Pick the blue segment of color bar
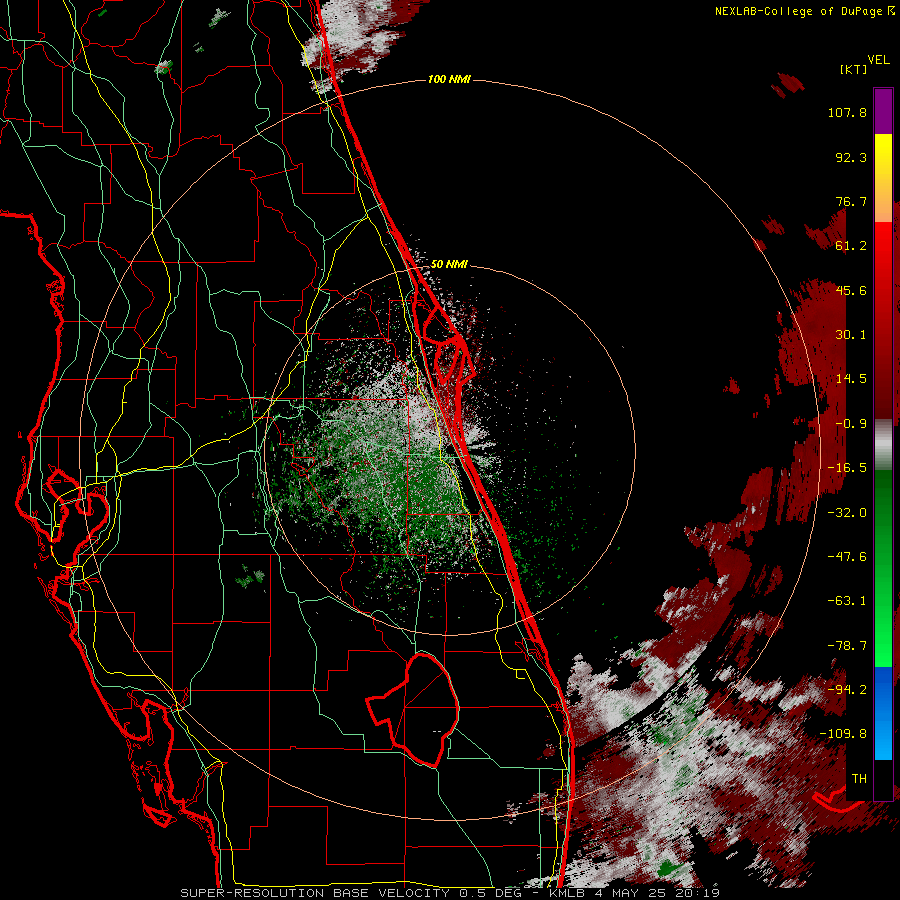Screen dimensions: 900x900 (883, 713)
